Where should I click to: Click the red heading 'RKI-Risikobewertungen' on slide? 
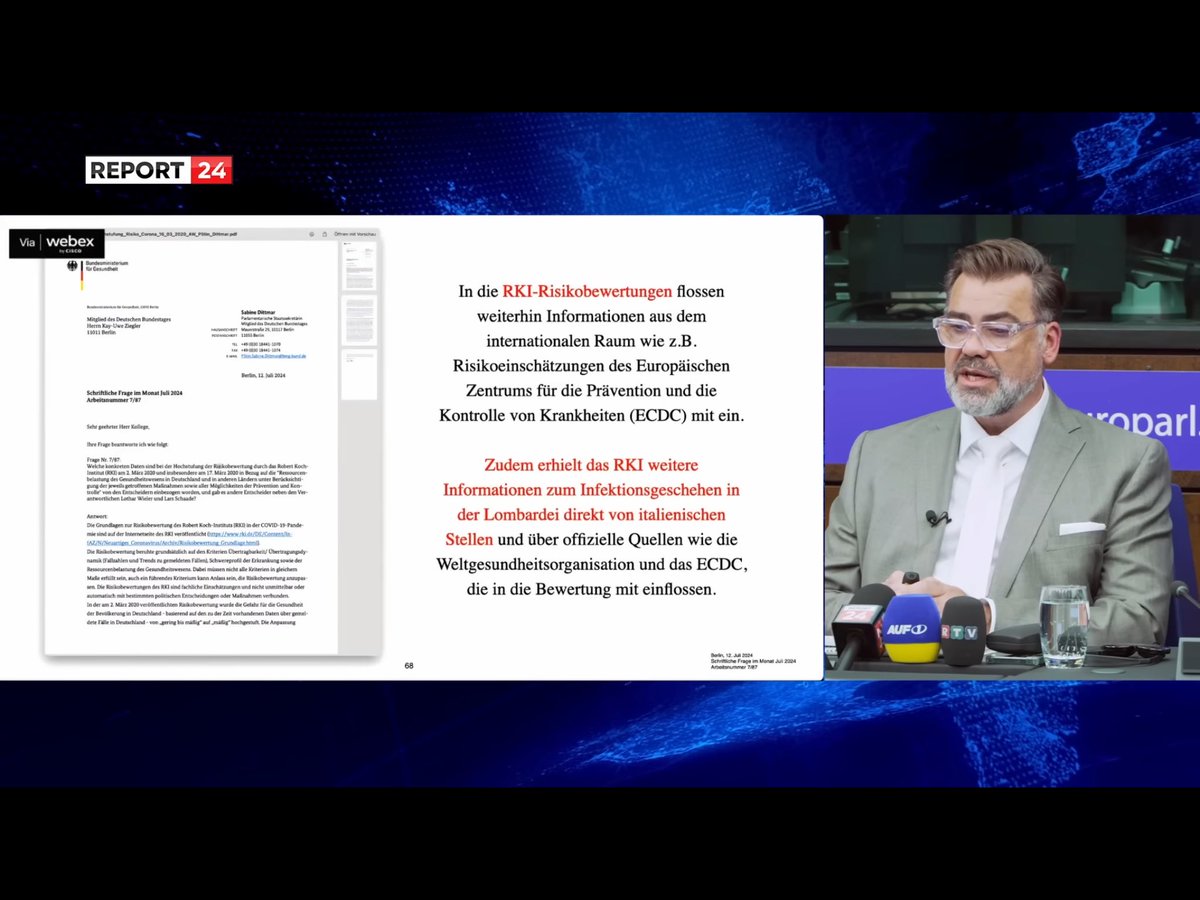pyautogui.click(x=587, y=292)
